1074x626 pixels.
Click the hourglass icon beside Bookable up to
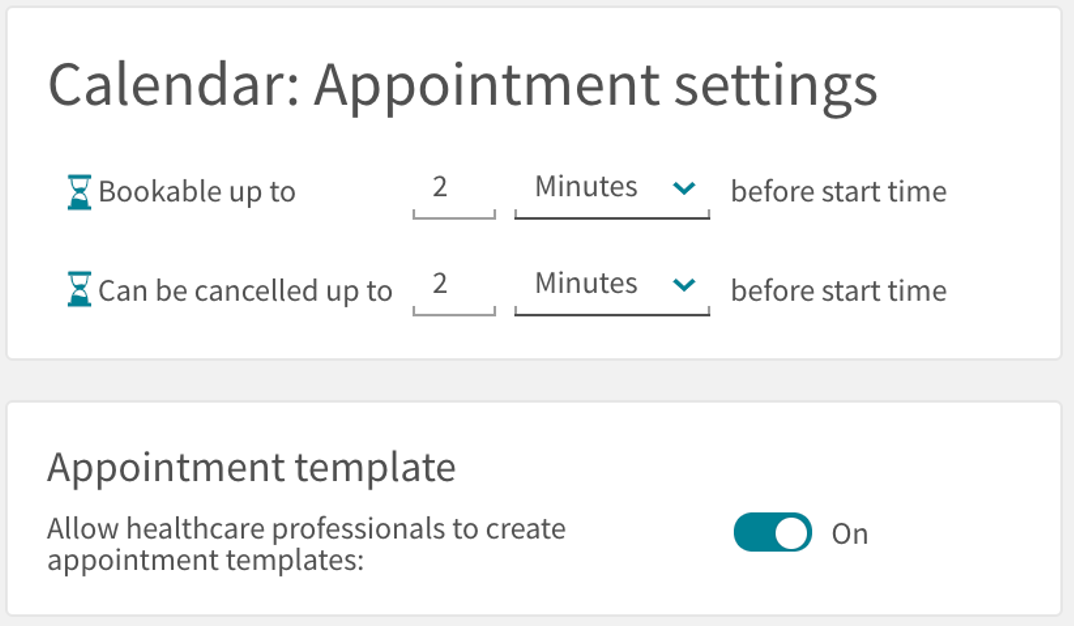coord(79,192)
